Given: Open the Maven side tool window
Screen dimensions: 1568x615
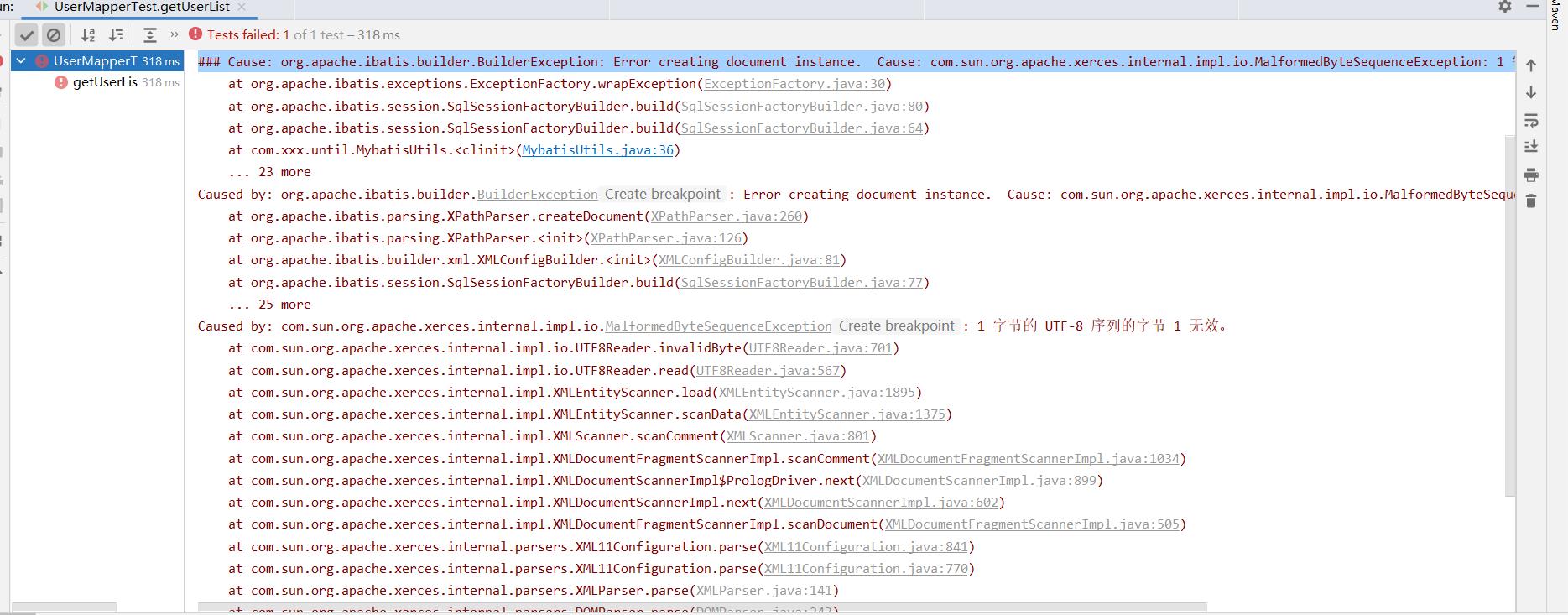Looking at the screenshot, I should tap(1555, 15).
